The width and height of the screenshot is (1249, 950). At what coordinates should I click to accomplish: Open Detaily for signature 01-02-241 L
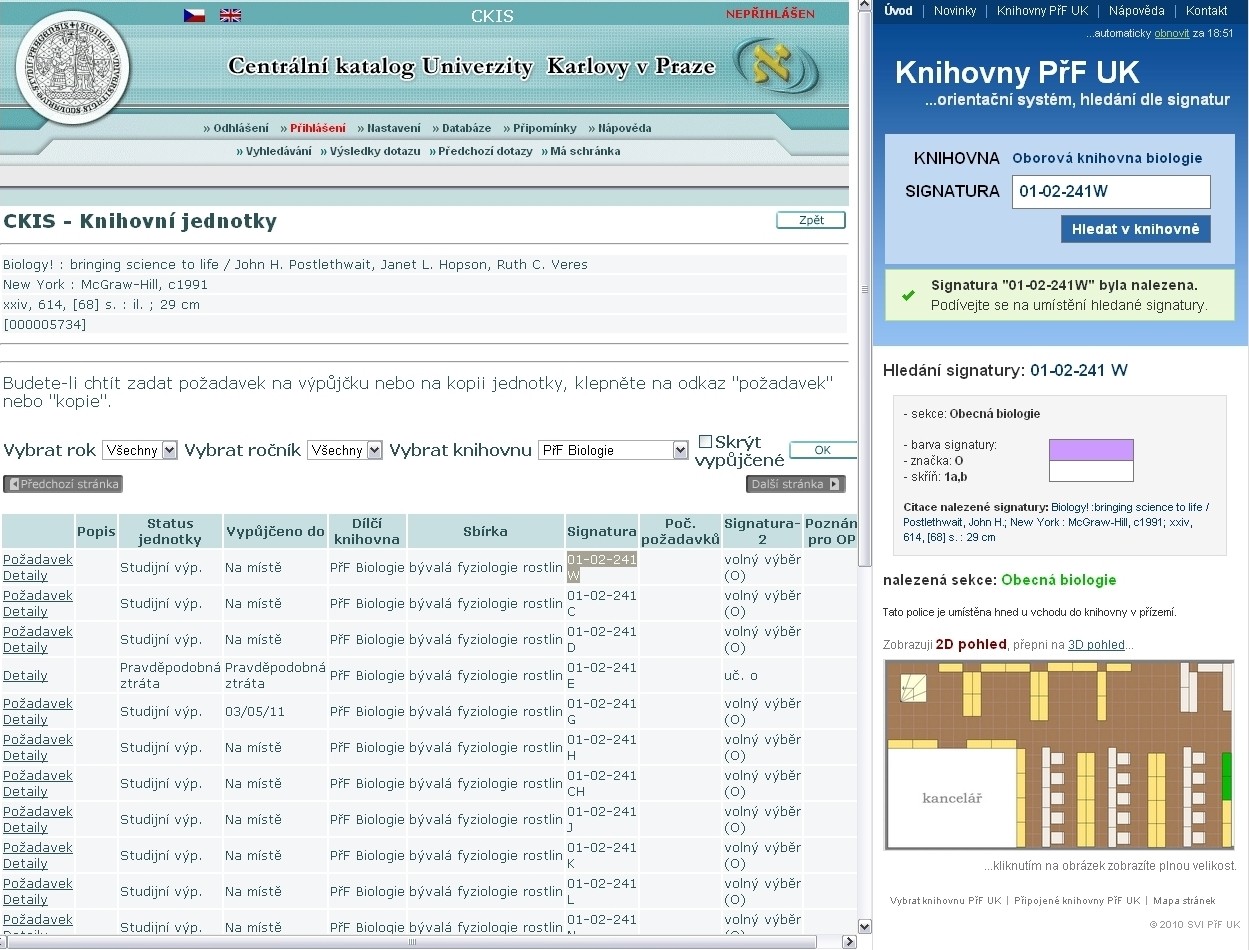25,900
